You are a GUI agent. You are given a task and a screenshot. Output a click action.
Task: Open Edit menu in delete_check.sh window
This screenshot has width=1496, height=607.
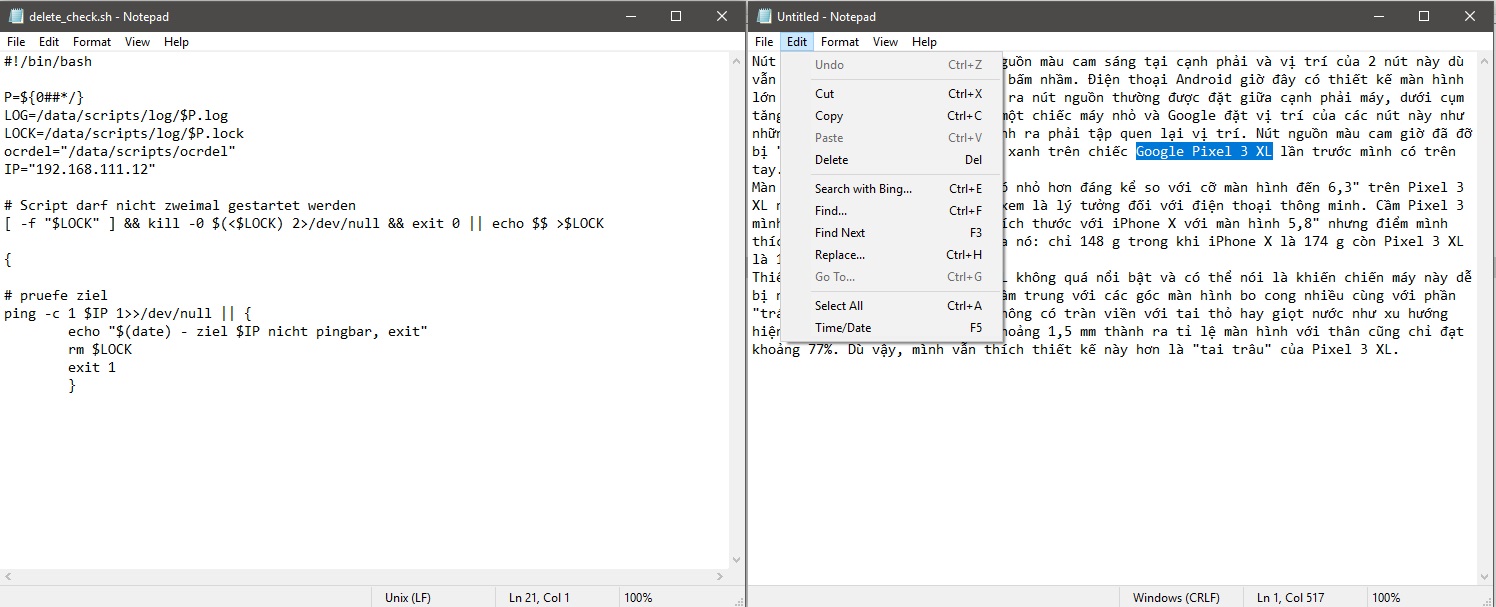(x=49, y=42)
